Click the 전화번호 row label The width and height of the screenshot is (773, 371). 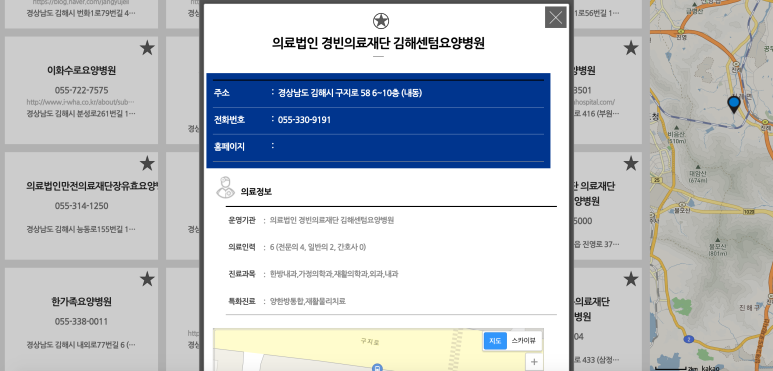(x=229, y=120)
